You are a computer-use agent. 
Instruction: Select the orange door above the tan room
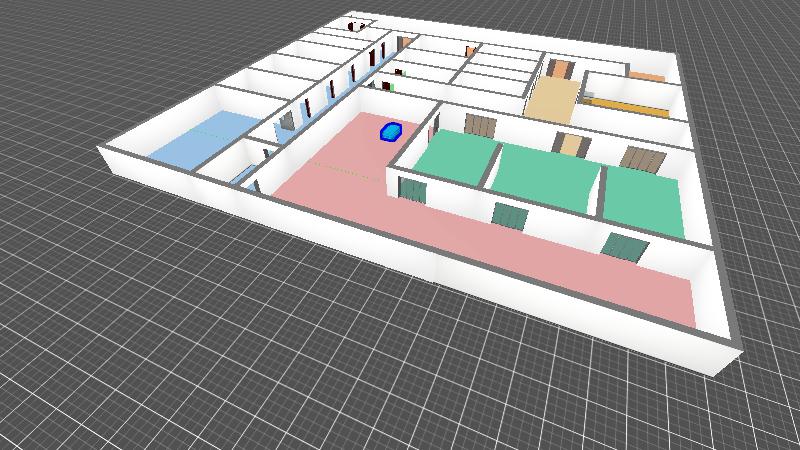[x=559, y=70]
